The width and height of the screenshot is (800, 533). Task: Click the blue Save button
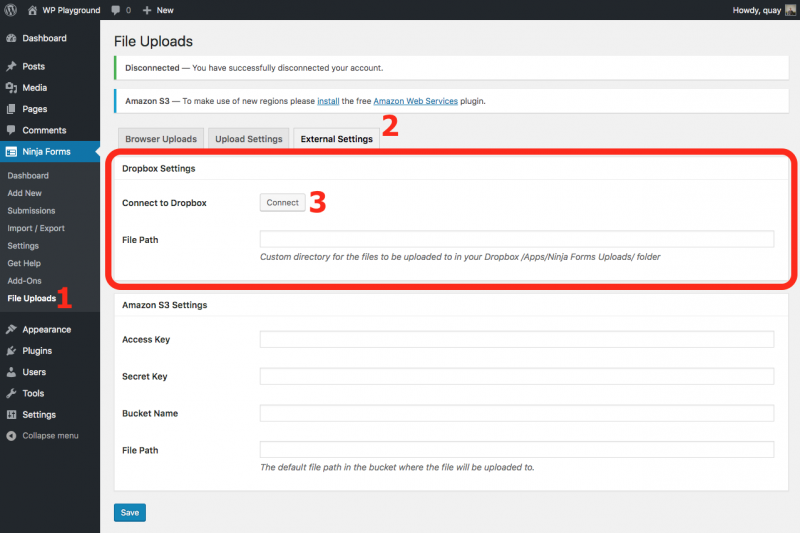(130, 513)
